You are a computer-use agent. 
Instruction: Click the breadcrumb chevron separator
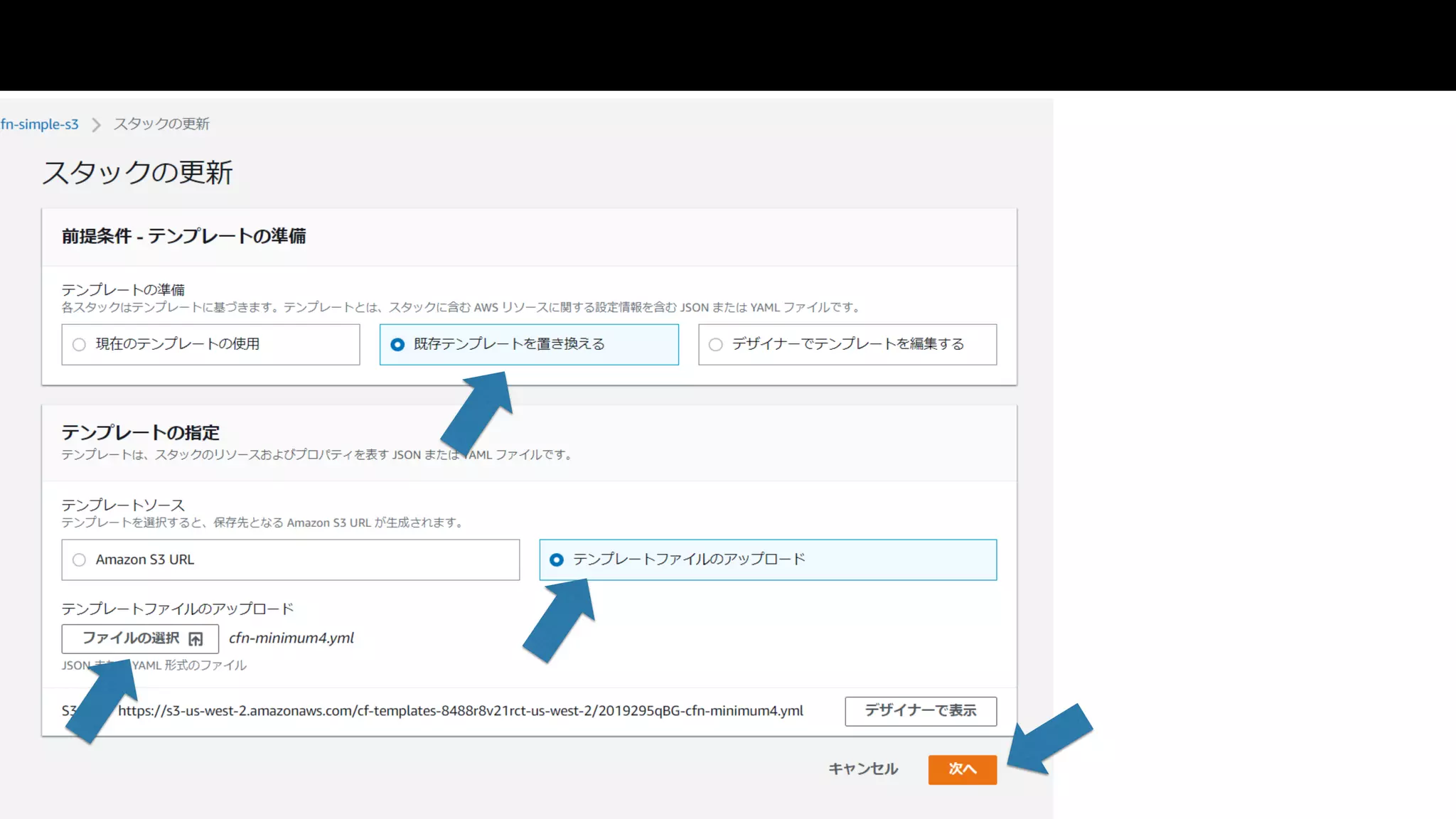pyautogui.click(x=96, y=125)
